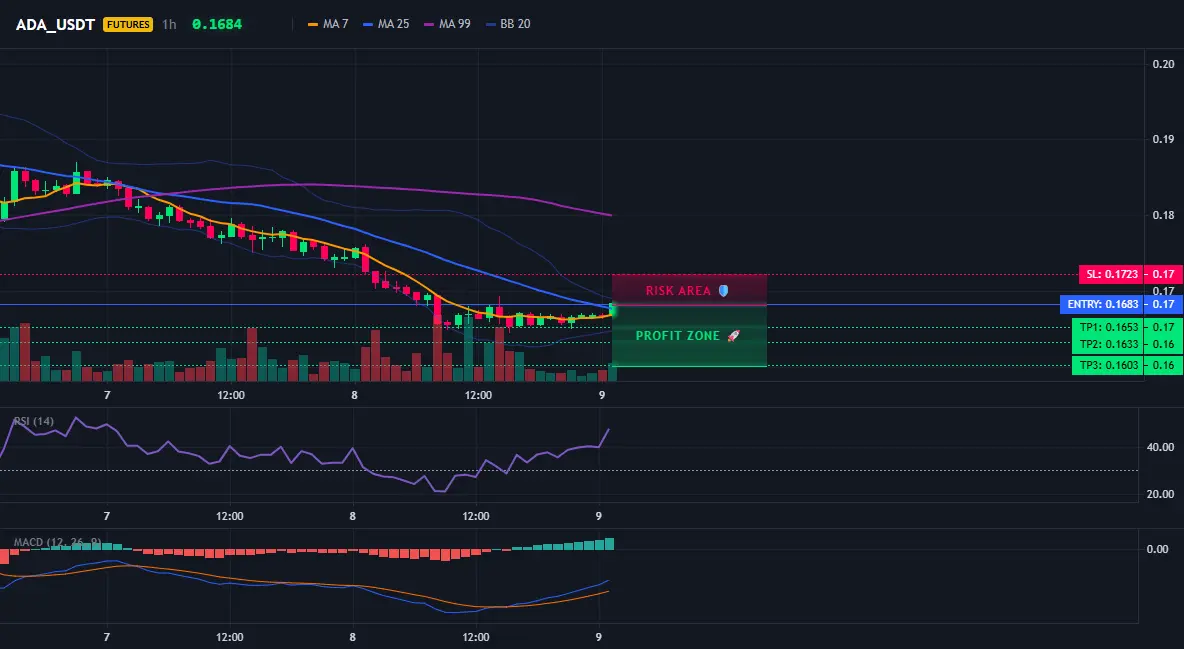Toggle the BB 20 legend entry

(x=508, y=24)
